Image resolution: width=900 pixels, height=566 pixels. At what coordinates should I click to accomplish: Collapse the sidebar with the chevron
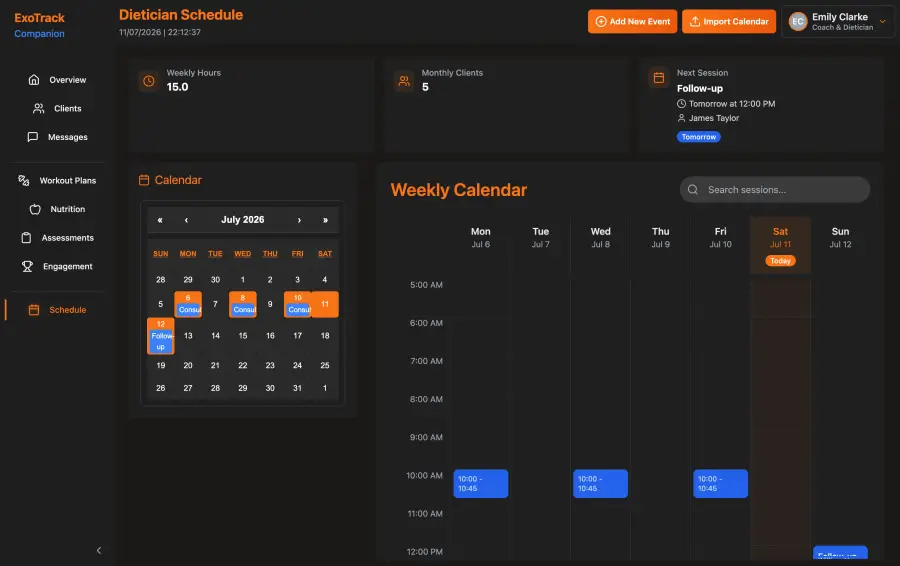99,551
